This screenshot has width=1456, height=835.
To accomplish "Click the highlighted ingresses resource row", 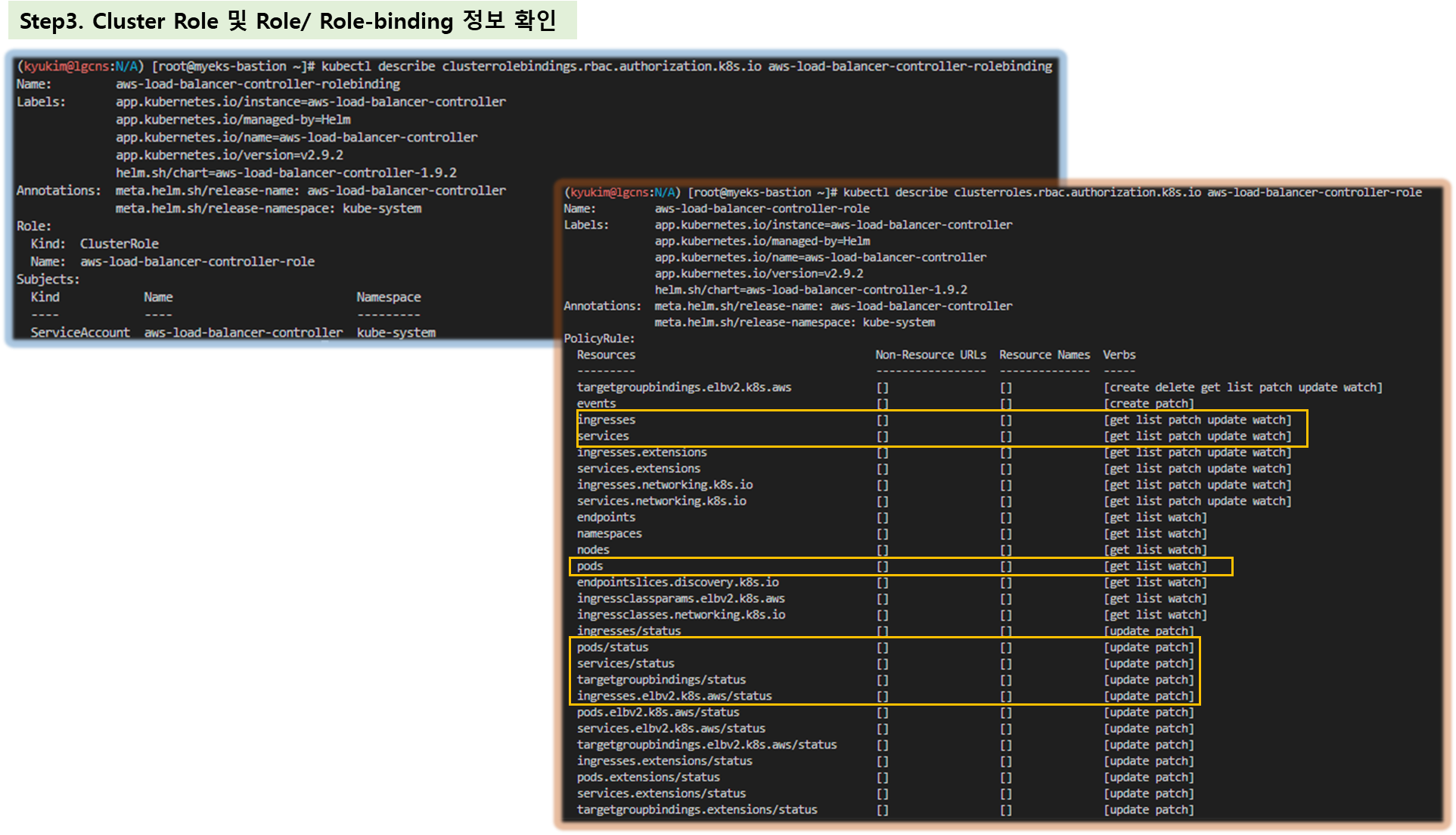I will point(607,420).
